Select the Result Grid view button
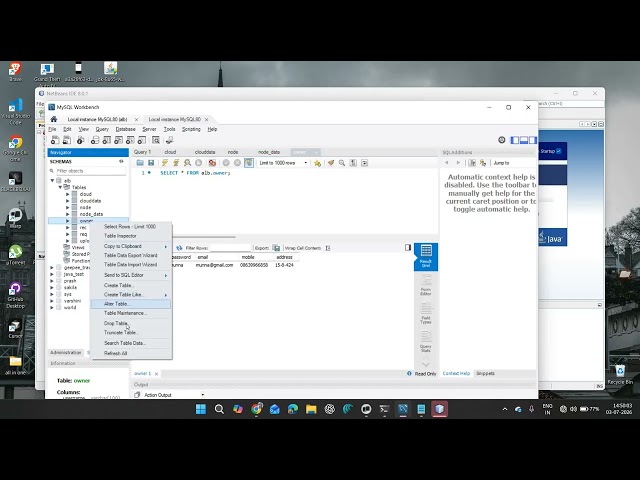 pyautogui.click(x=426, y=256)
